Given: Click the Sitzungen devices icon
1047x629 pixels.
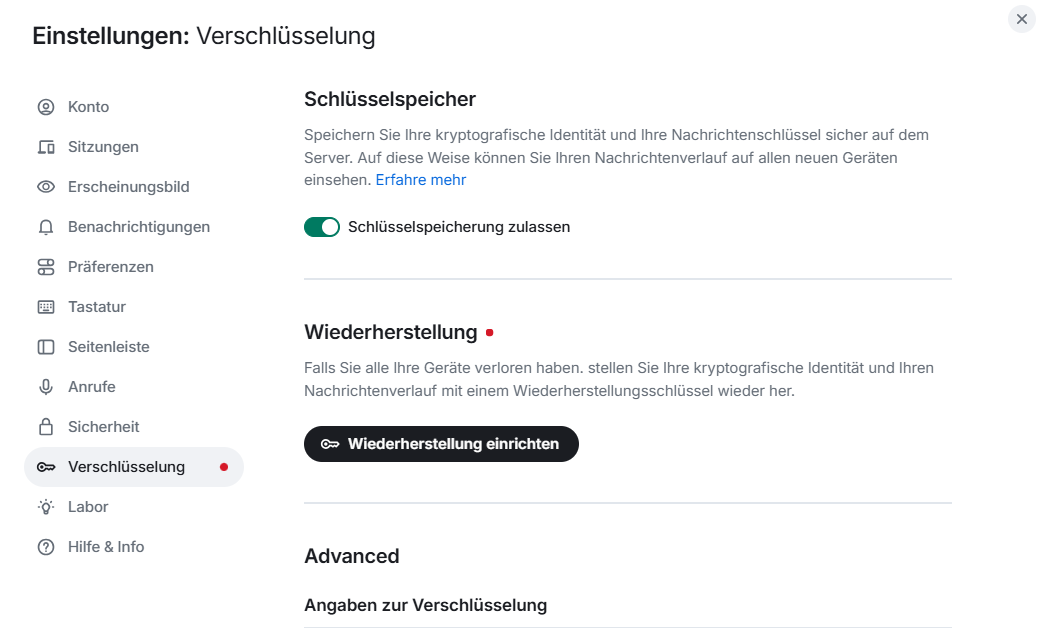Looking at the screenshot, I should [x=45, y=146].
